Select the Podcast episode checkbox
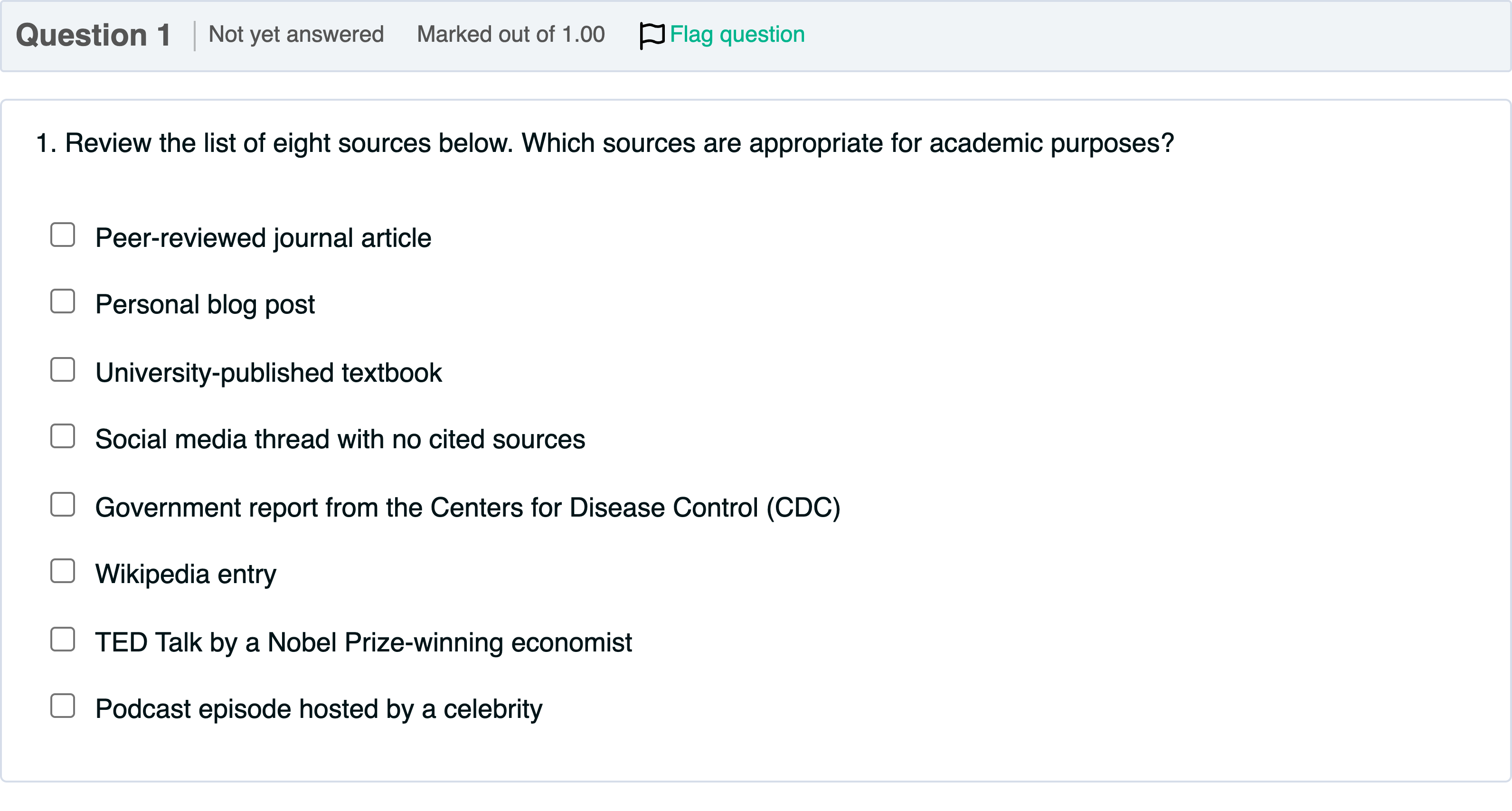The width and height of the screenshot is (1512, 811). pyautogui.click(x=63, y=706)
